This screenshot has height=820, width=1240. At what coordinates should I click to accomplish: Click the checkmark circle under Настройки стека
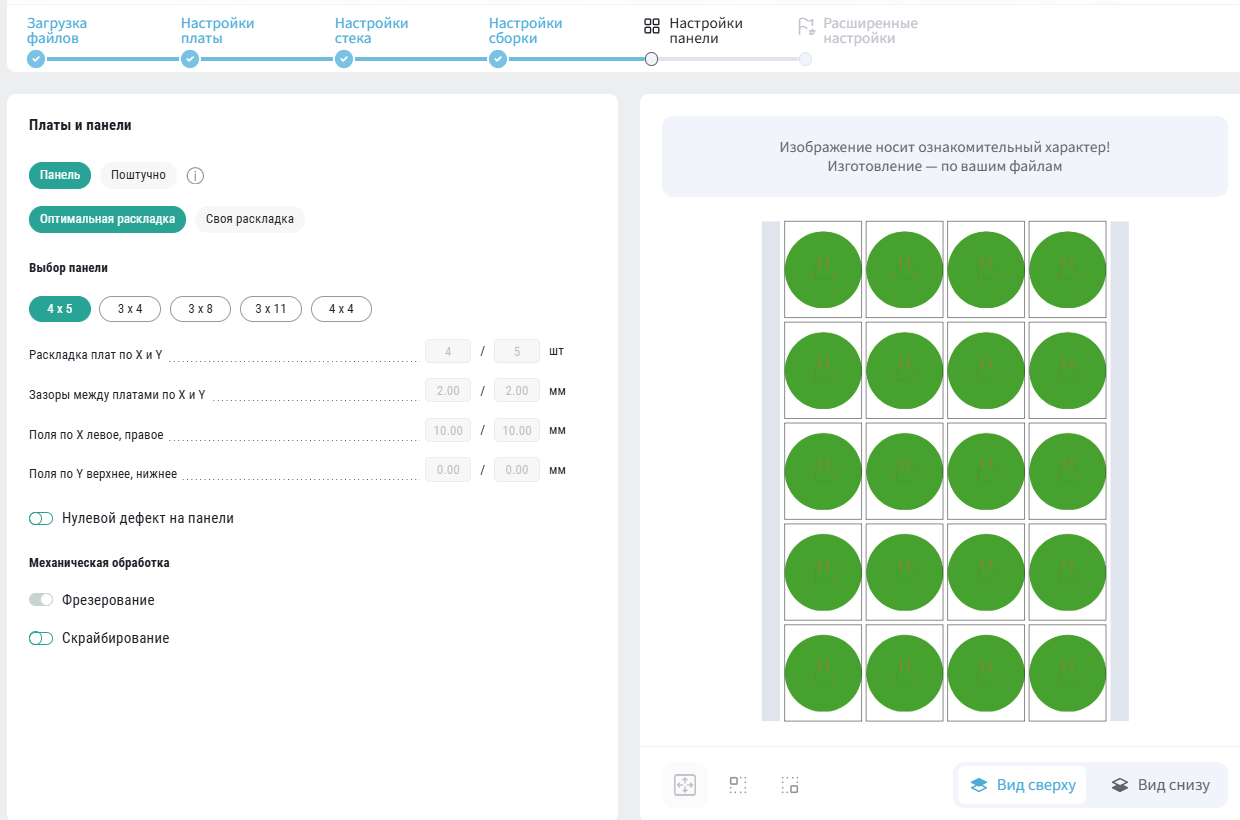pyautogui.click(x=344, y=59)
